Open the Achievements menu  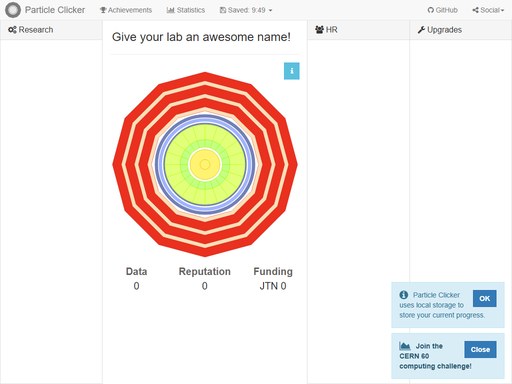tap(126, 10)
